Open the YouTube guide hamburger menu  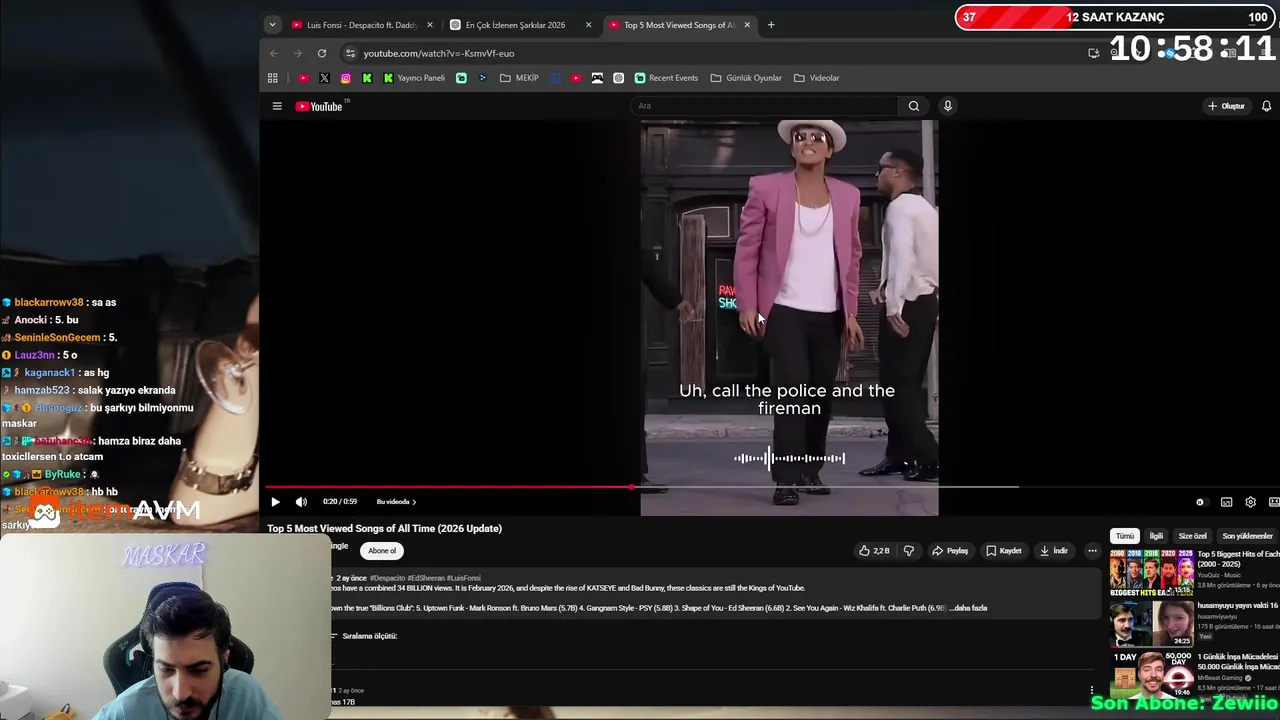click(x=277, y=106)
